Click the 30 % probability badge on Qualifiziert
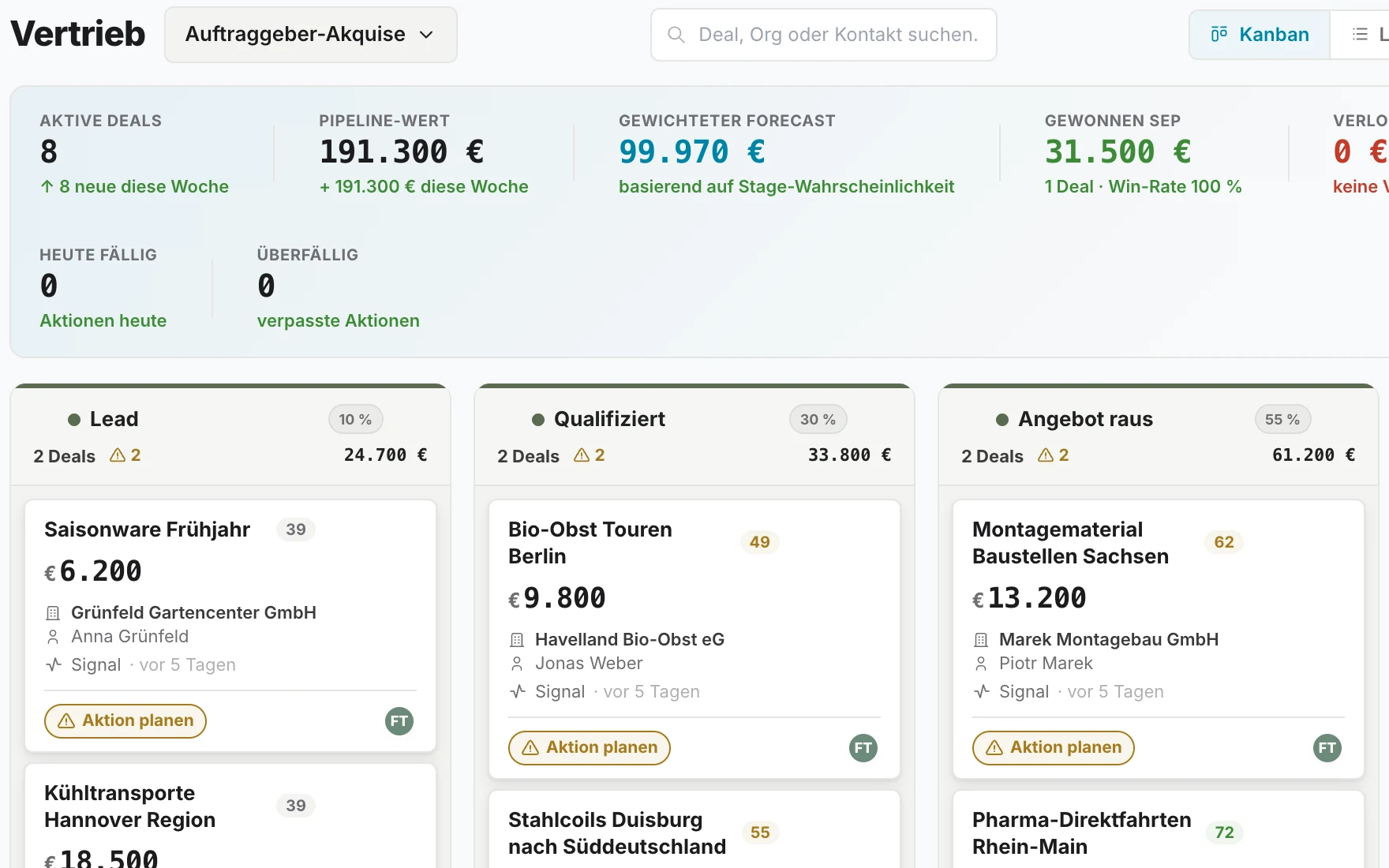This screenshot has width=1389, height=868. coord(818,419)
